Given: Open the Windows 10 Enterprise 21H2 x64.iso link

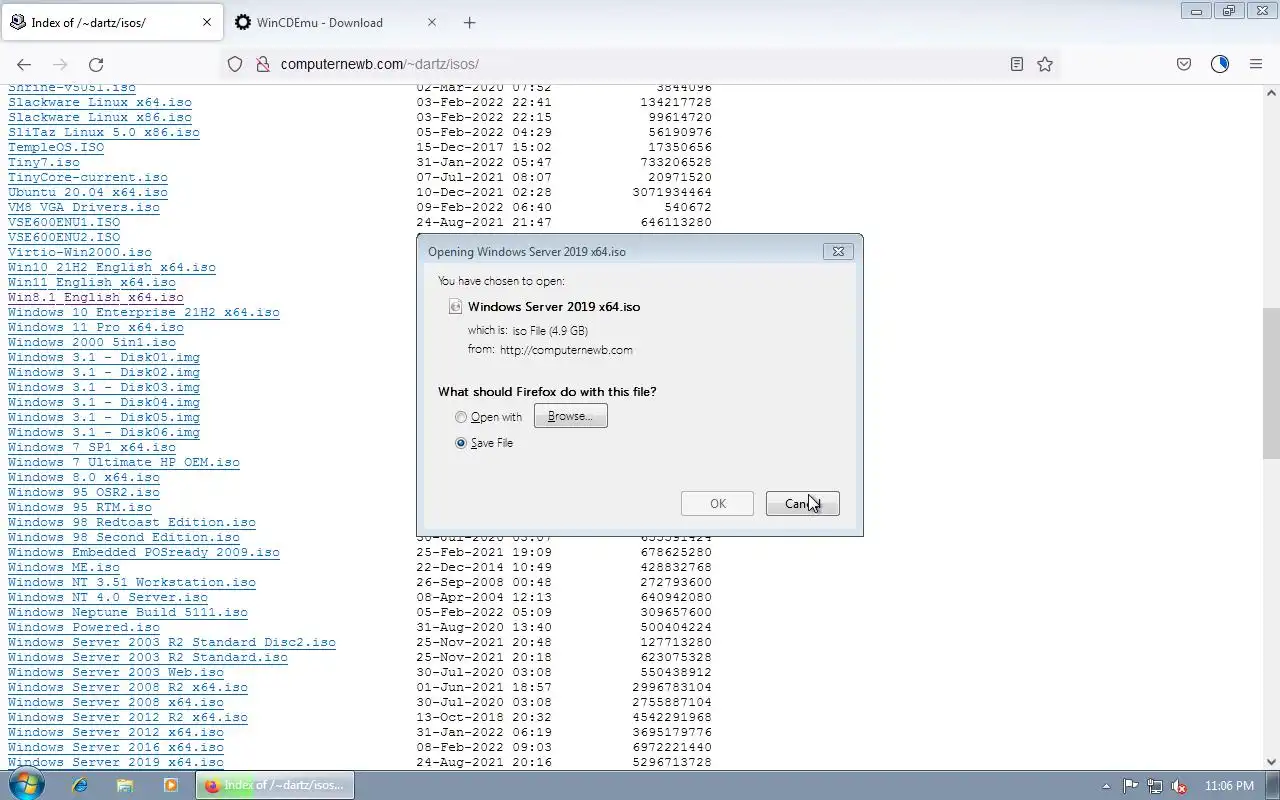Looking at the screenshot, I should pos(144,312).
